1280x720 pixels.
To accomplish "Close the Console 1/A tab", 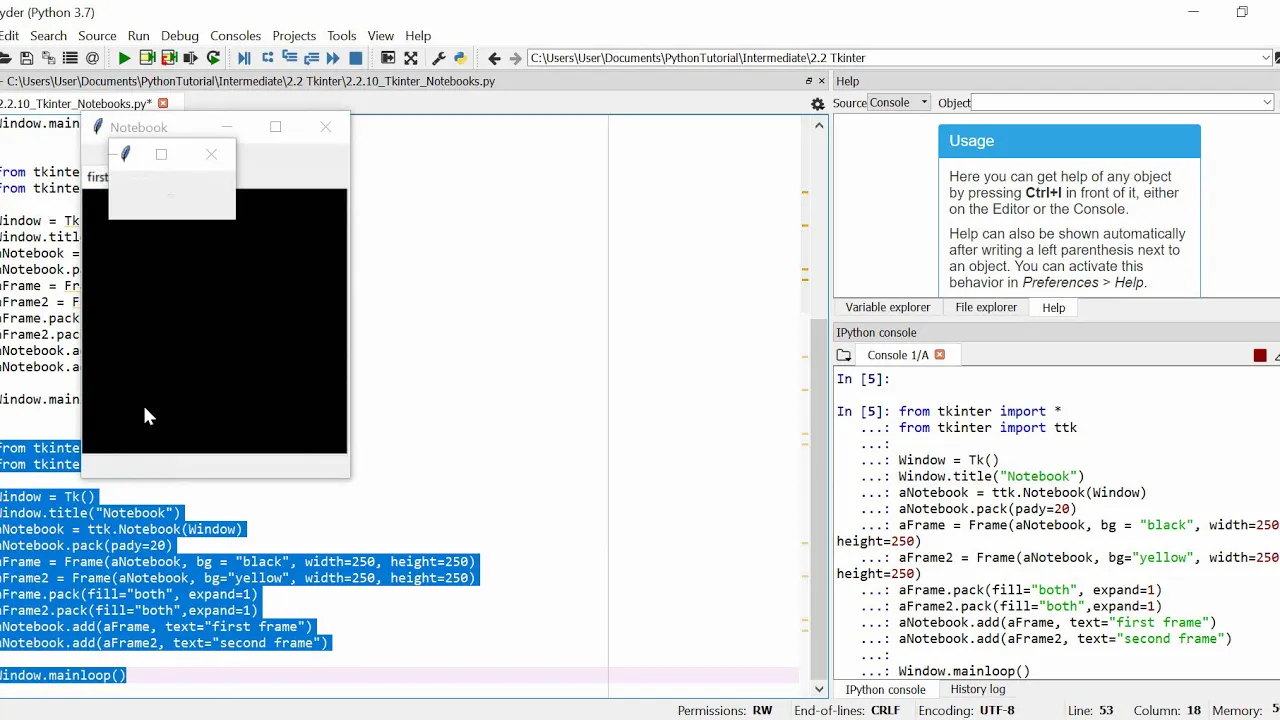I will (939, 355).
